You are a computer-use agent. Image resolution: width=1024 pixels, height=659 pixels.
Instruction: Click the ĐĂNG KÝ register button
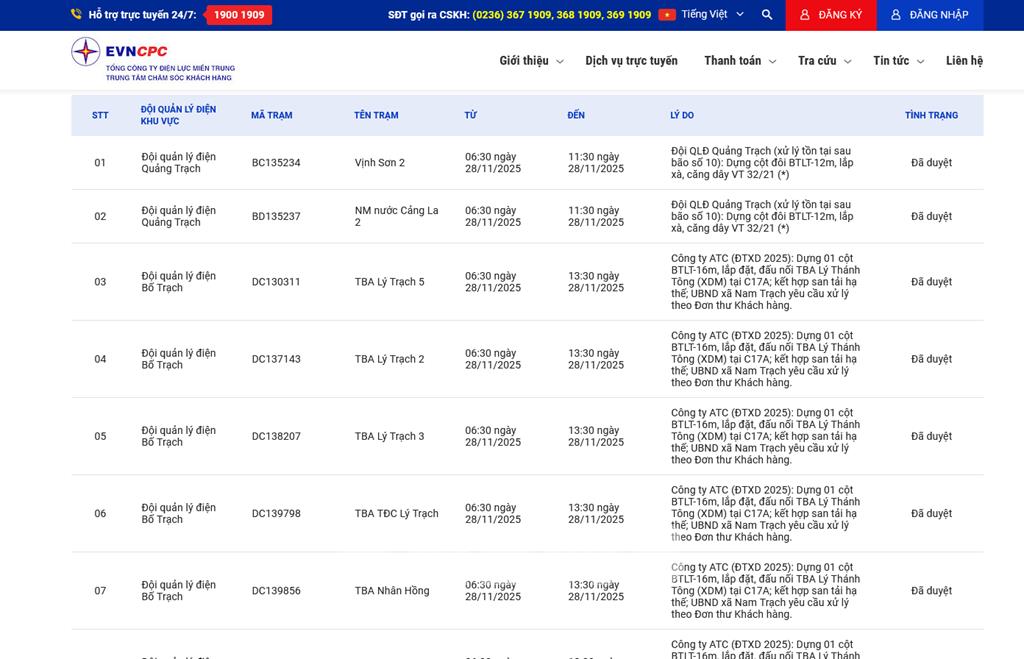click(x=831, y=15)
